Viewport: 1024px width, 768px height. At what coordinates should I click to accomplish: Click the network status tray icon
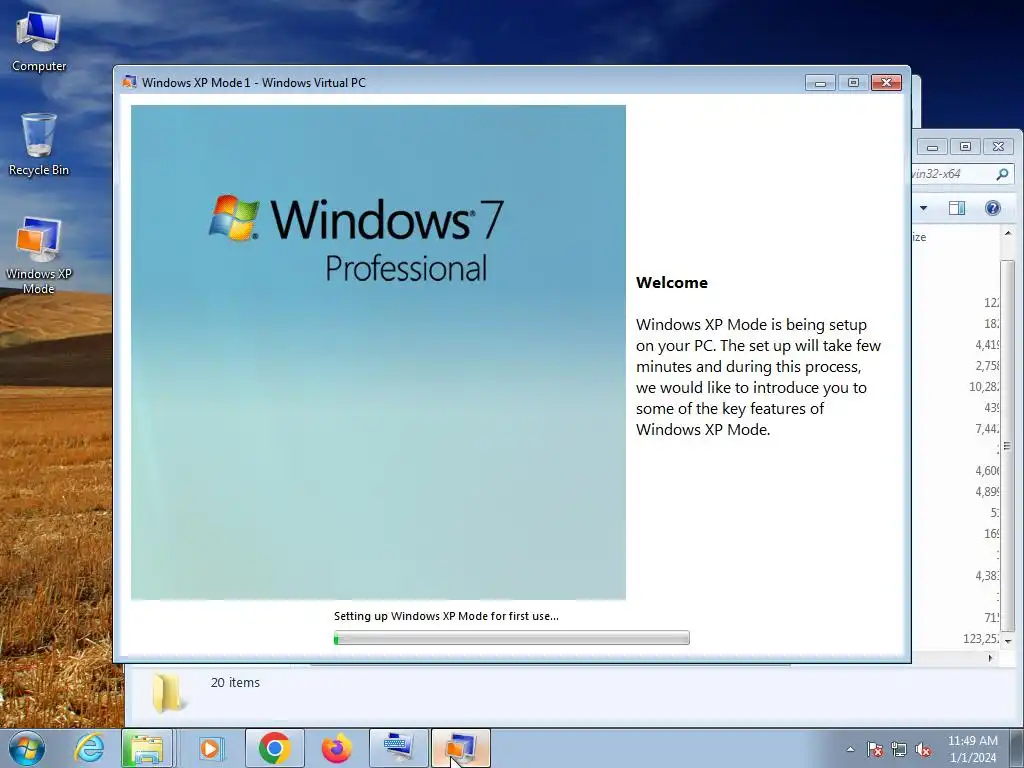(899, 749)
